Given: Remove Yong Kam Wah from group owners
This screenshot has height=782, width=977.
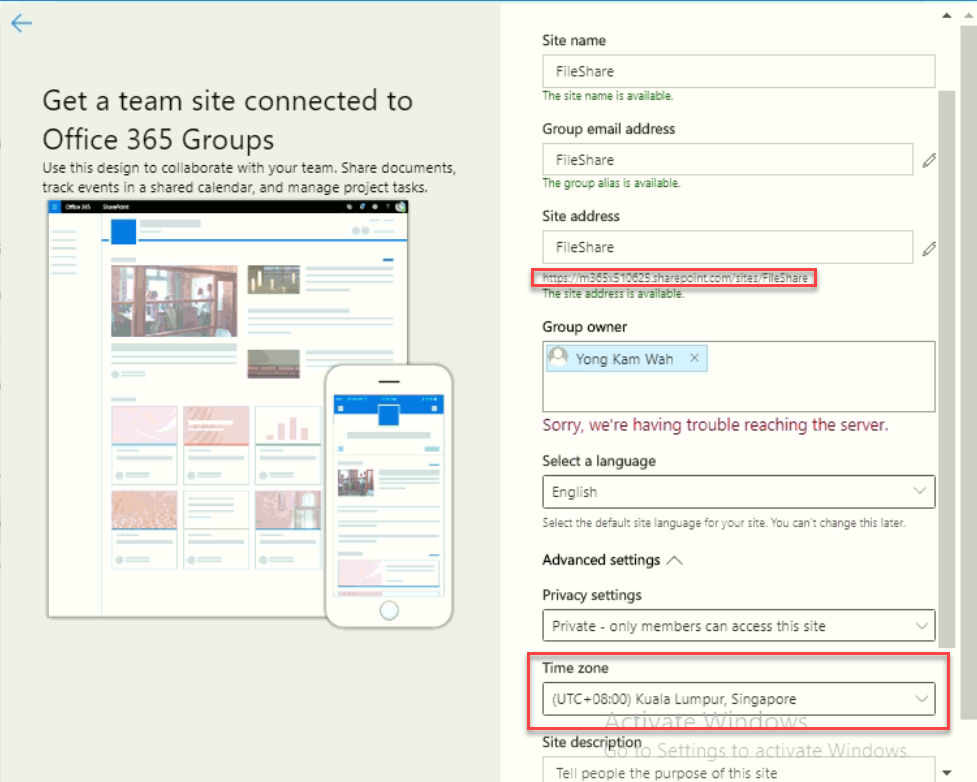Looking at the screenshot, I should click(x=695, y=357).
